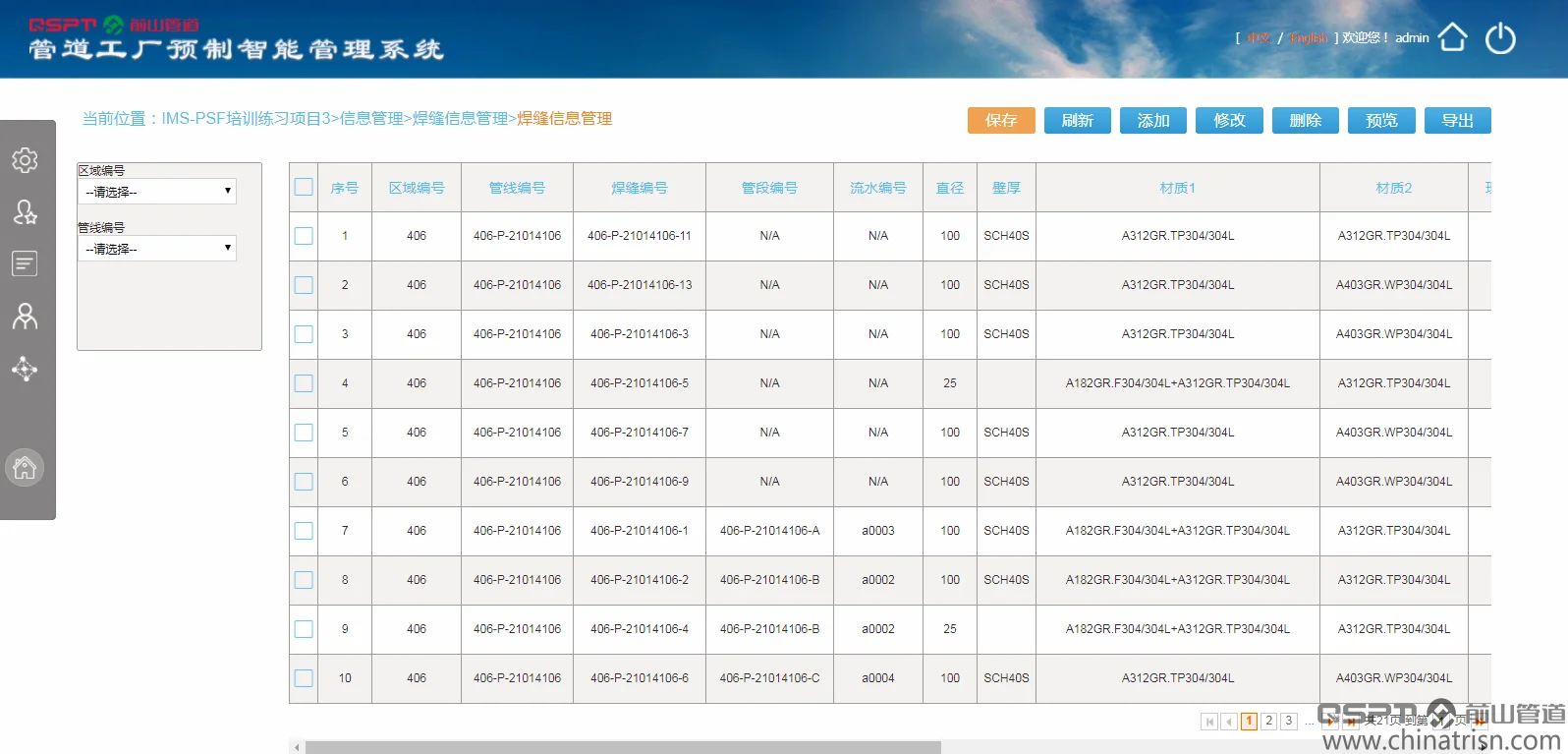Image resolution: width=1568 pixels, height=754 pixels.
Task: Expand the 管线编号 dropdown
Action: [157, 249]
